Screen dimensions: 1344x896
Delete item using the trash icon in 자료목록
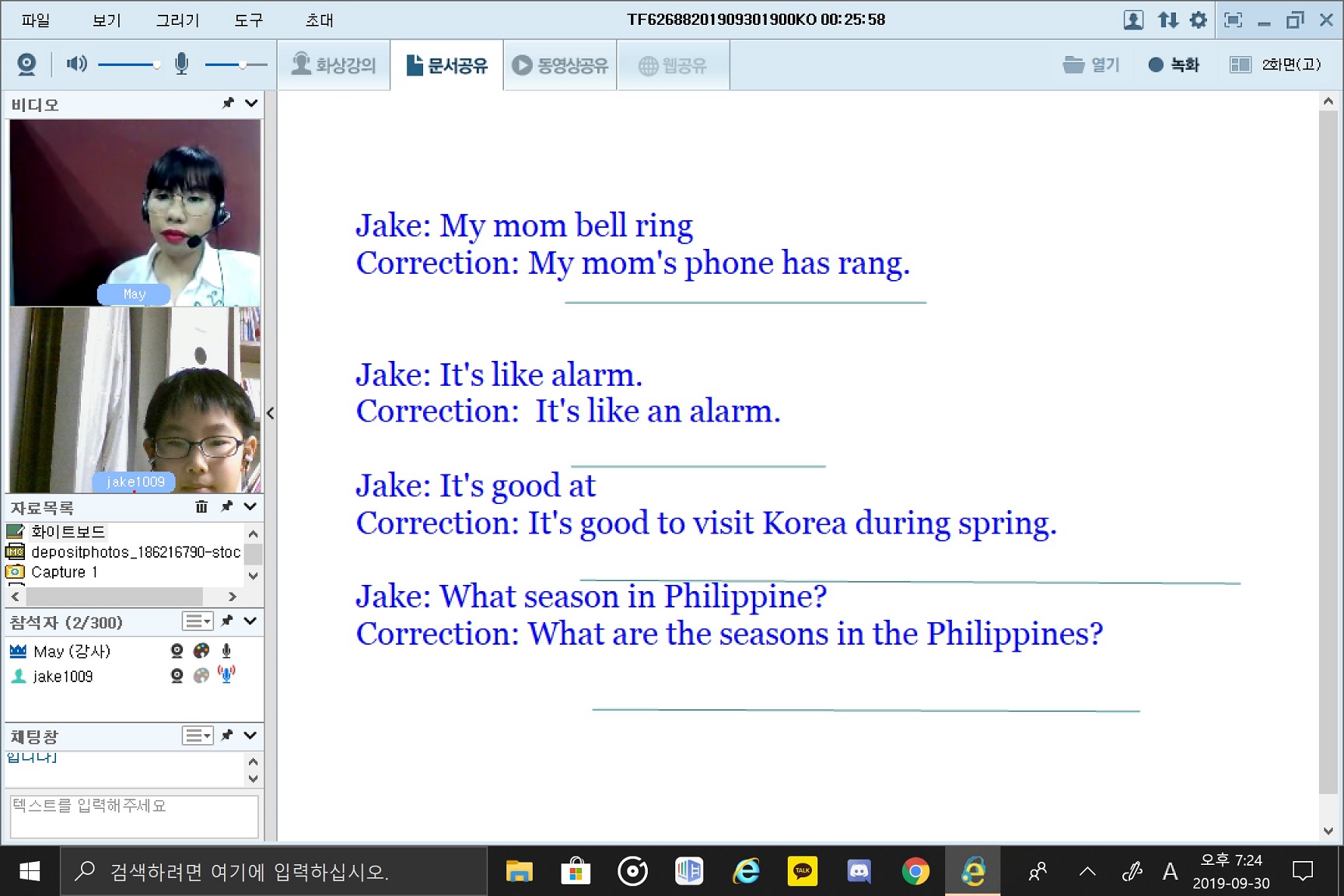tap(201, 507)
